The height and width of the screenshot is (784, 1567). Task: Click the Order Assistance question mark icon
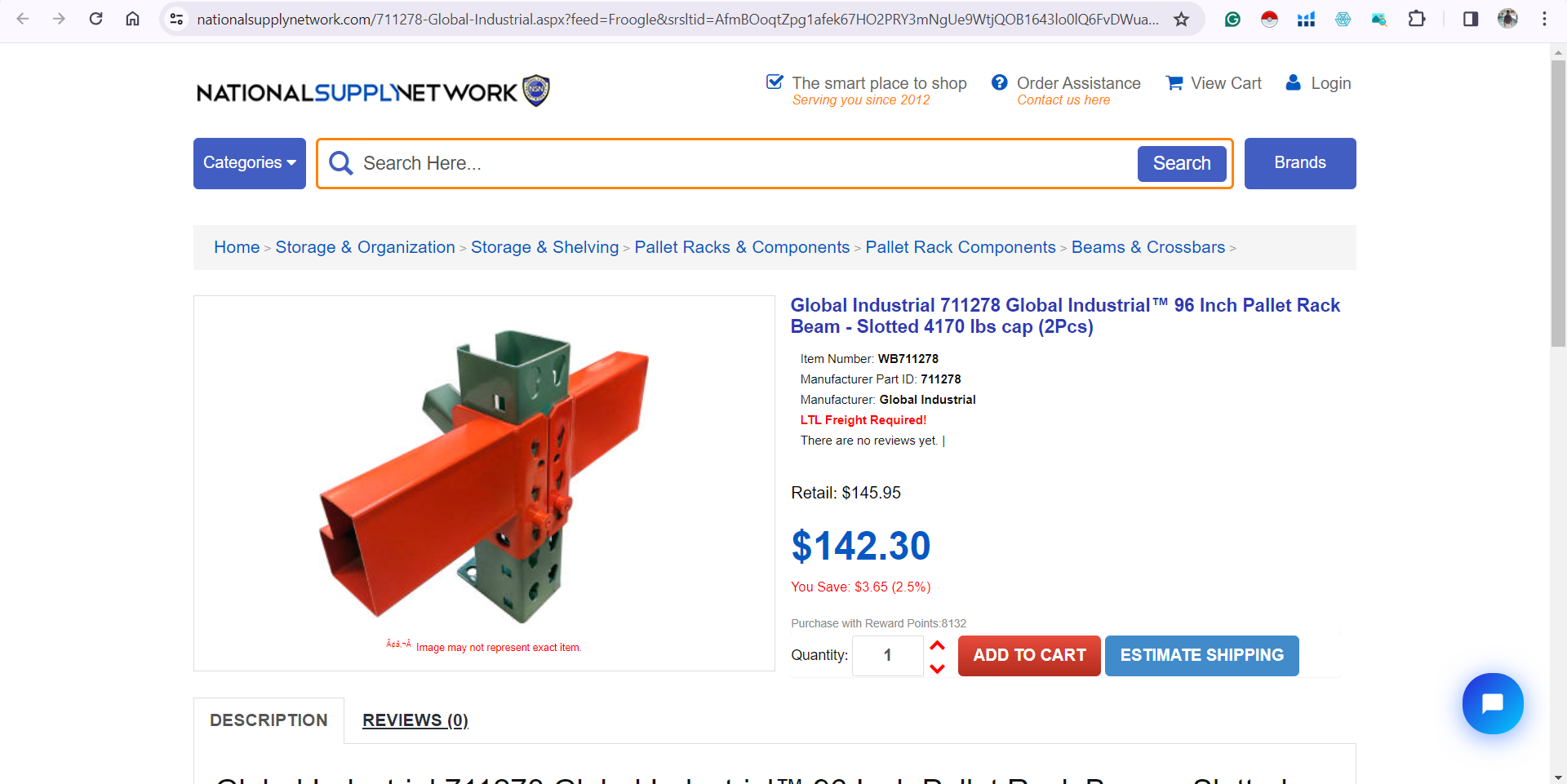(999, 82)
